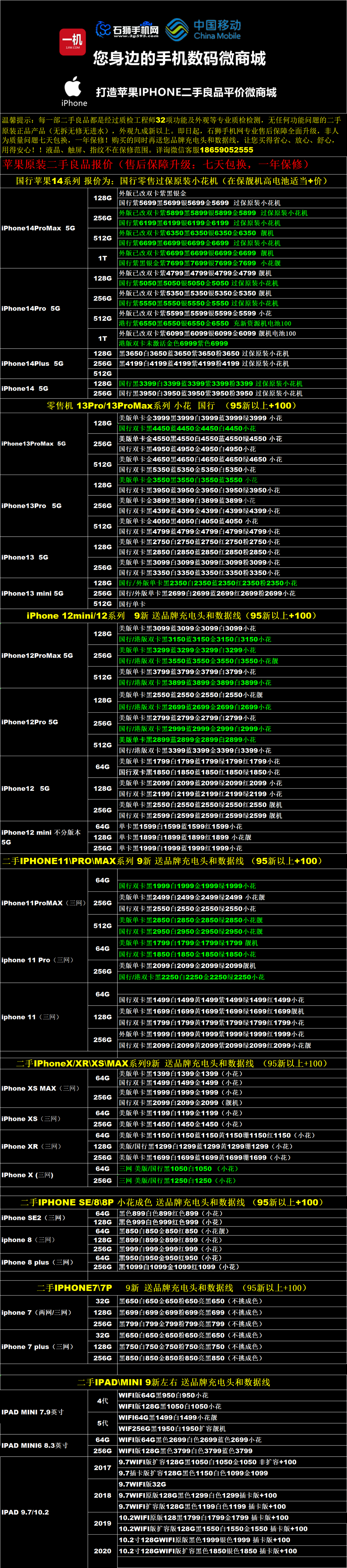Screen dimensions: 347x1568
Task: Select the iPhone 12mini/12系列 section header
Action: [174, 615]
